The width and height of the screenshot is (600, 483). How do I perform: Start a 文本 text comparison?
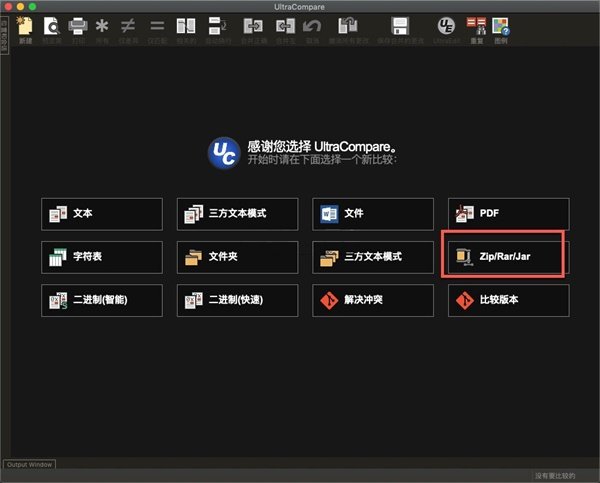coord(102,214)
